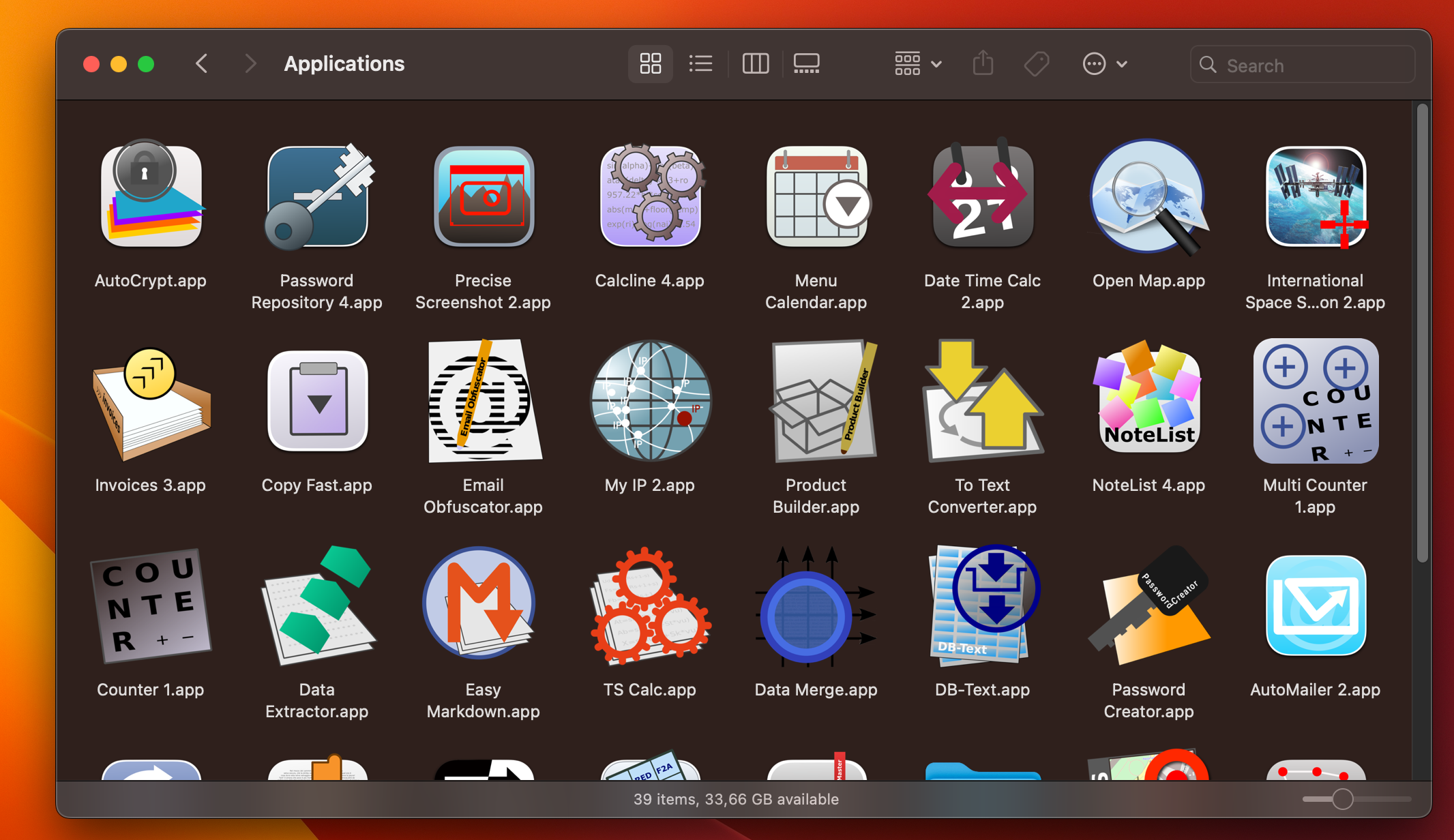Screen dimensions: 1454x840
Task: Click the Calcline 4.app file name
Action: [x=650, y=281]
